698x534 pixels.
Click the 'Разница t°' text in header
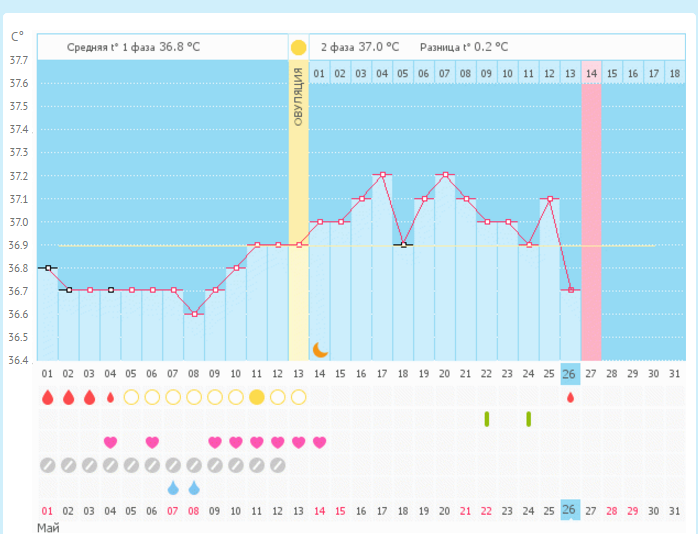[449, 47]
